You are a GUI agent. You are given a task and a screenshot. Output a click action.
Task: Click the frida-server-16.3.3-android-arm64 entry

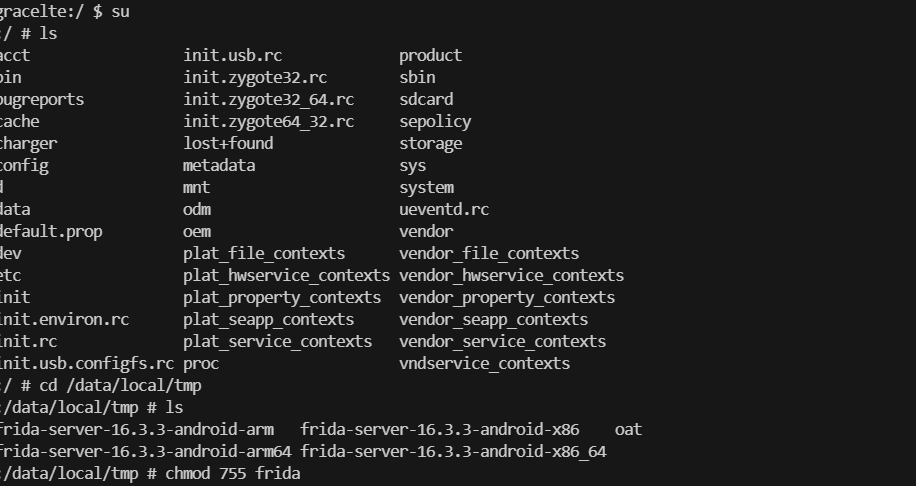click(144, 451)
